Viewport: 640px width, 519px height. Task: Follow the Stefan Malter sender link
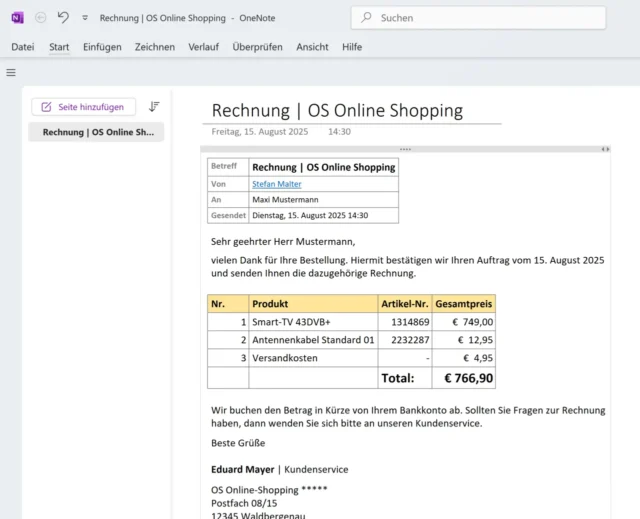[276, 184]
